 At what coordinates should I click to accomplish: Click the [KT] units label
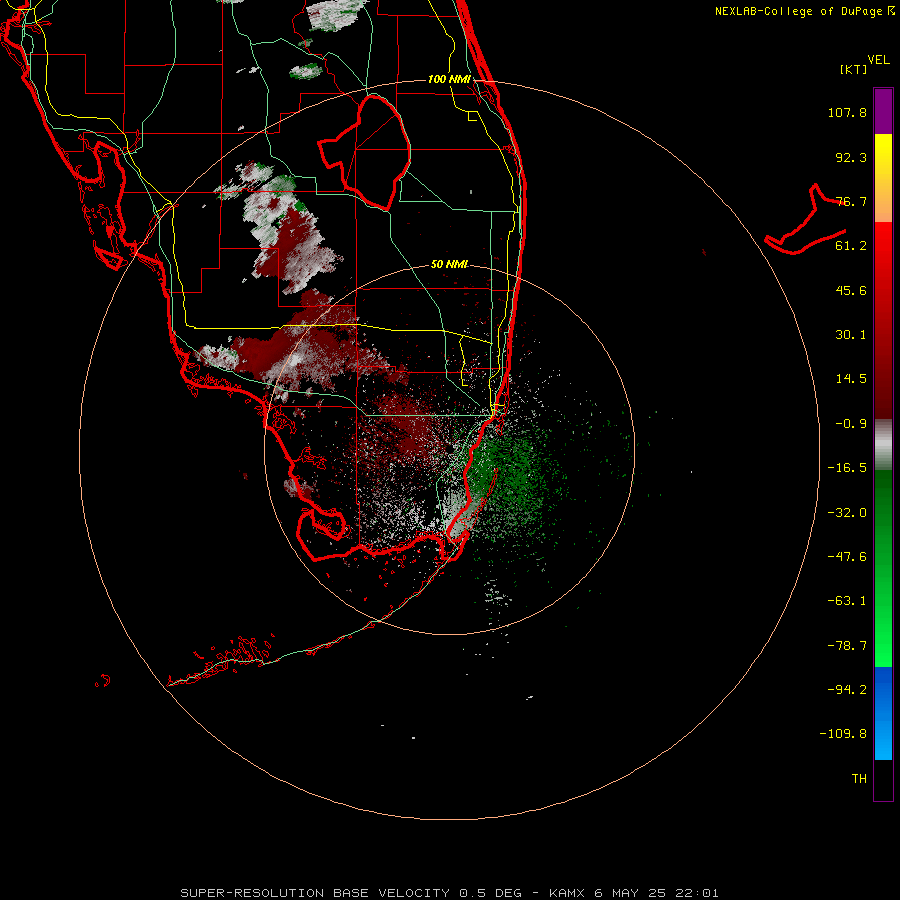(x=854, y=69)
